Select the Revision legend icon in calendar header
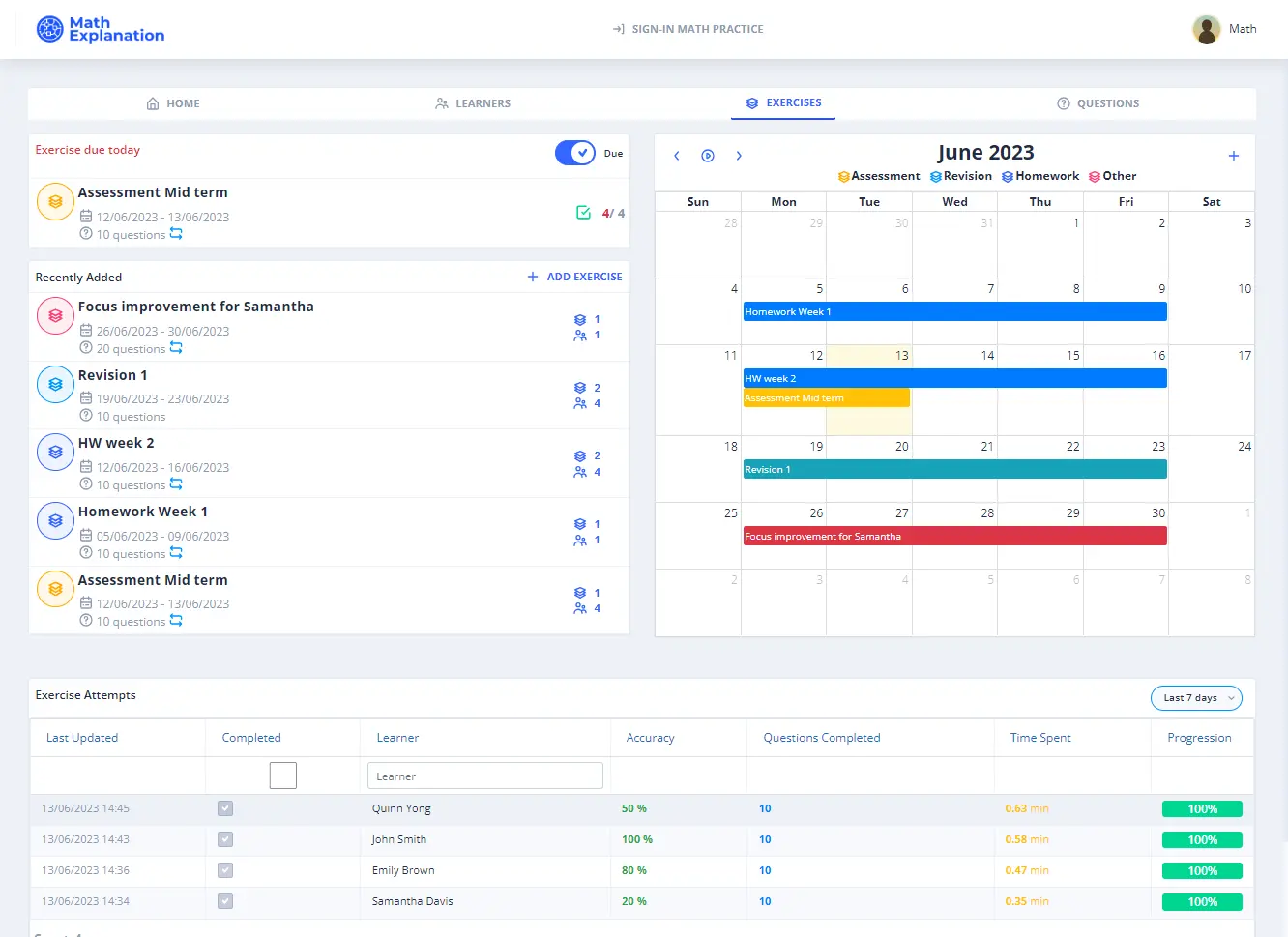The image size is (1288, 937). click(x=935, y=175)
